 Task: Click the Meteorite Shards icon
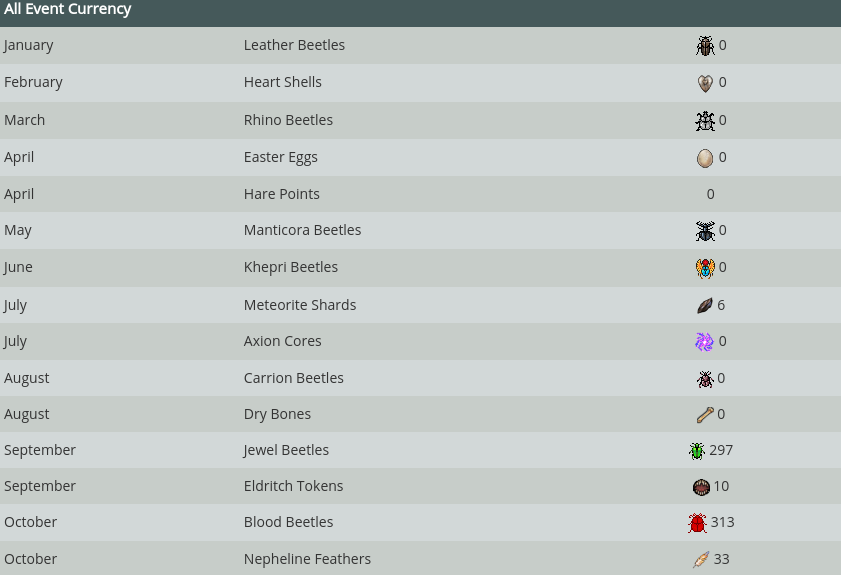click(705, 305)
